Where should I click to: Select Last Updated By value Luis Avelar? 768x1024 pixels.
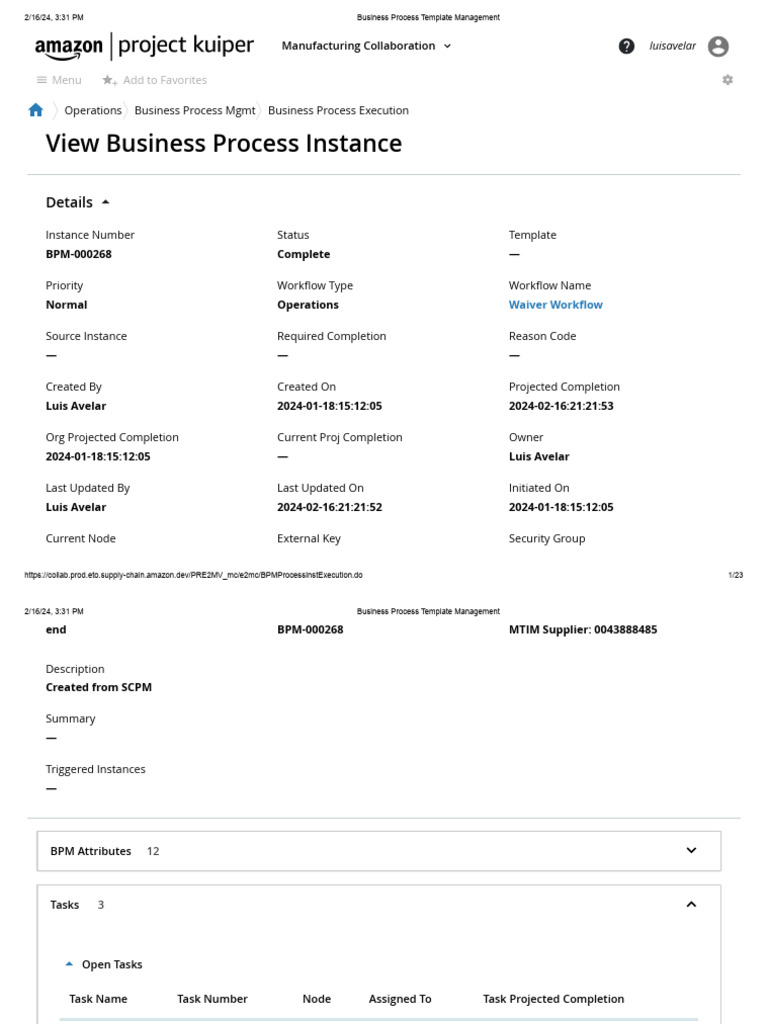coord(76,507)
